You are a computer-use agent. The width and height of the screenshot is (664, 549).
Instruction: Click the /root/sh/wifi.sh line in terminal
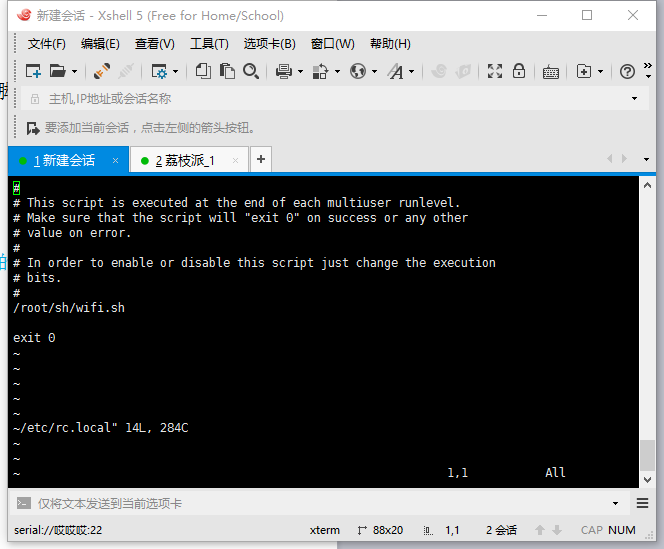[x=69, y=308]
